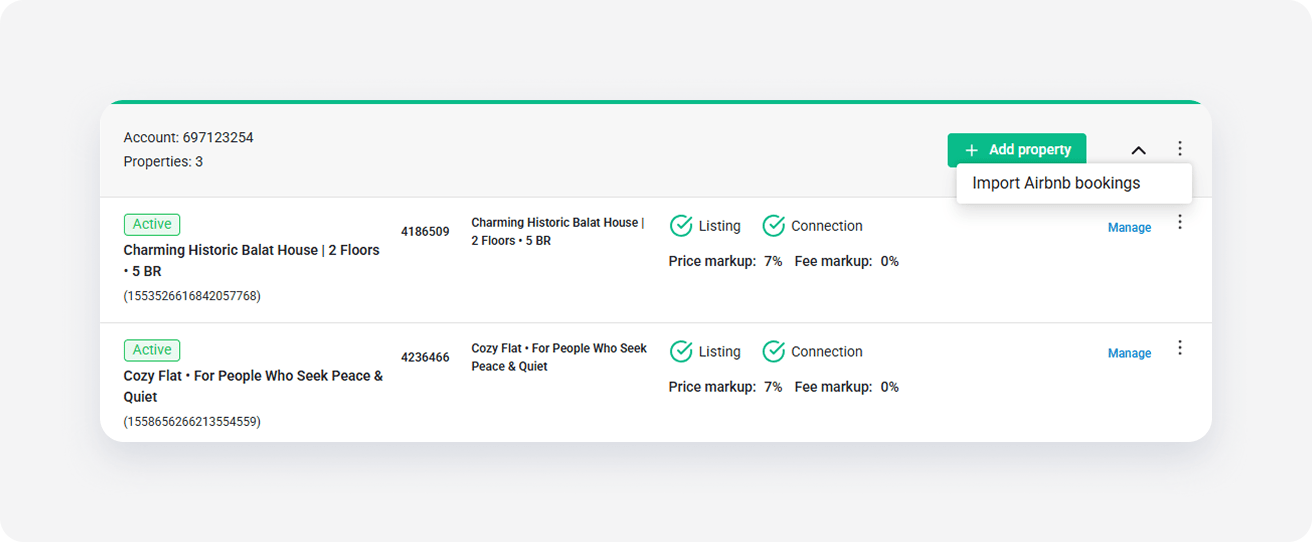1312x542 pixels.
Task: Click the Add property button
Action: (1016, 150)
